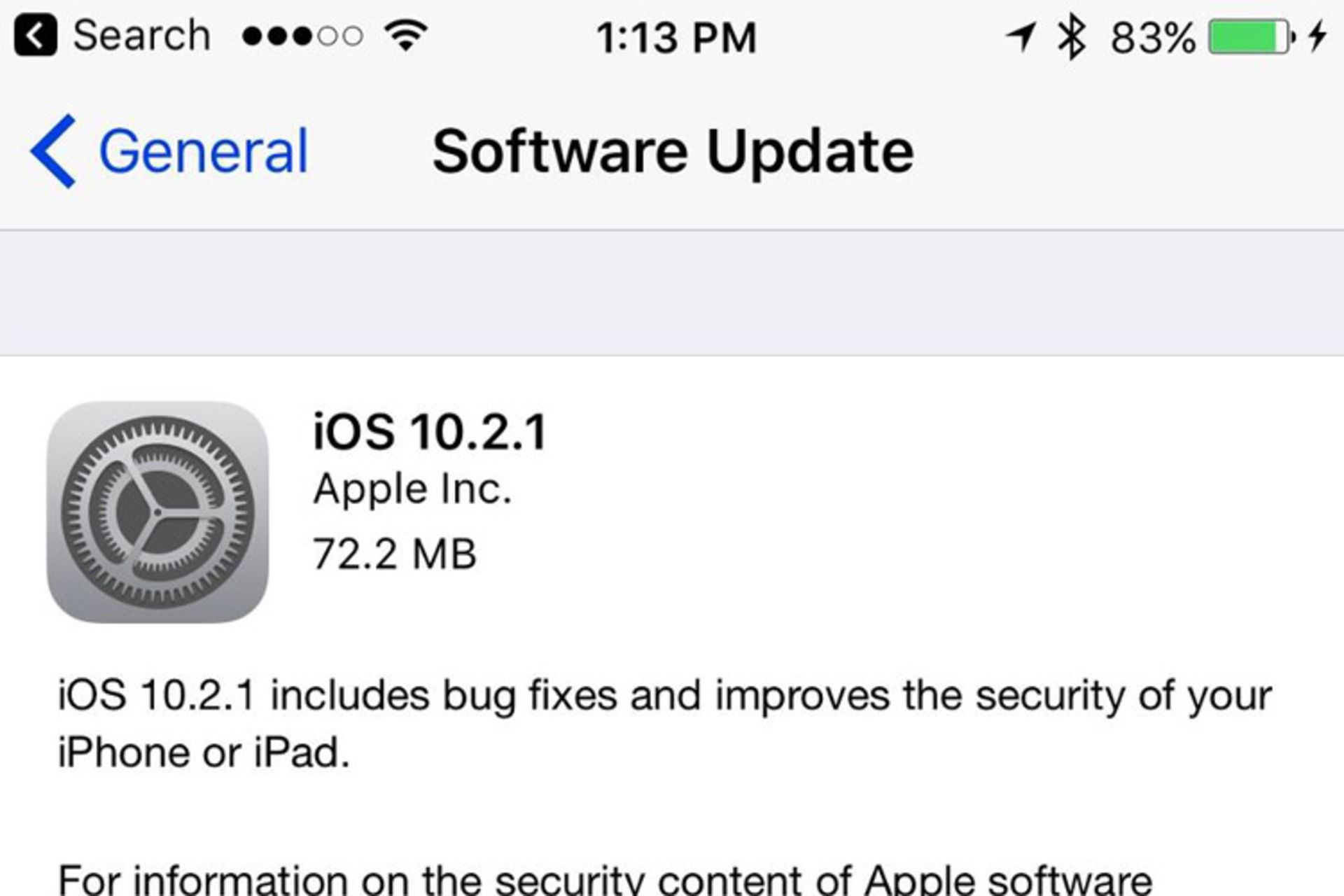The image size is (1344, 896).
Task: Tap the blue back chevron
Action: (53, 151)
